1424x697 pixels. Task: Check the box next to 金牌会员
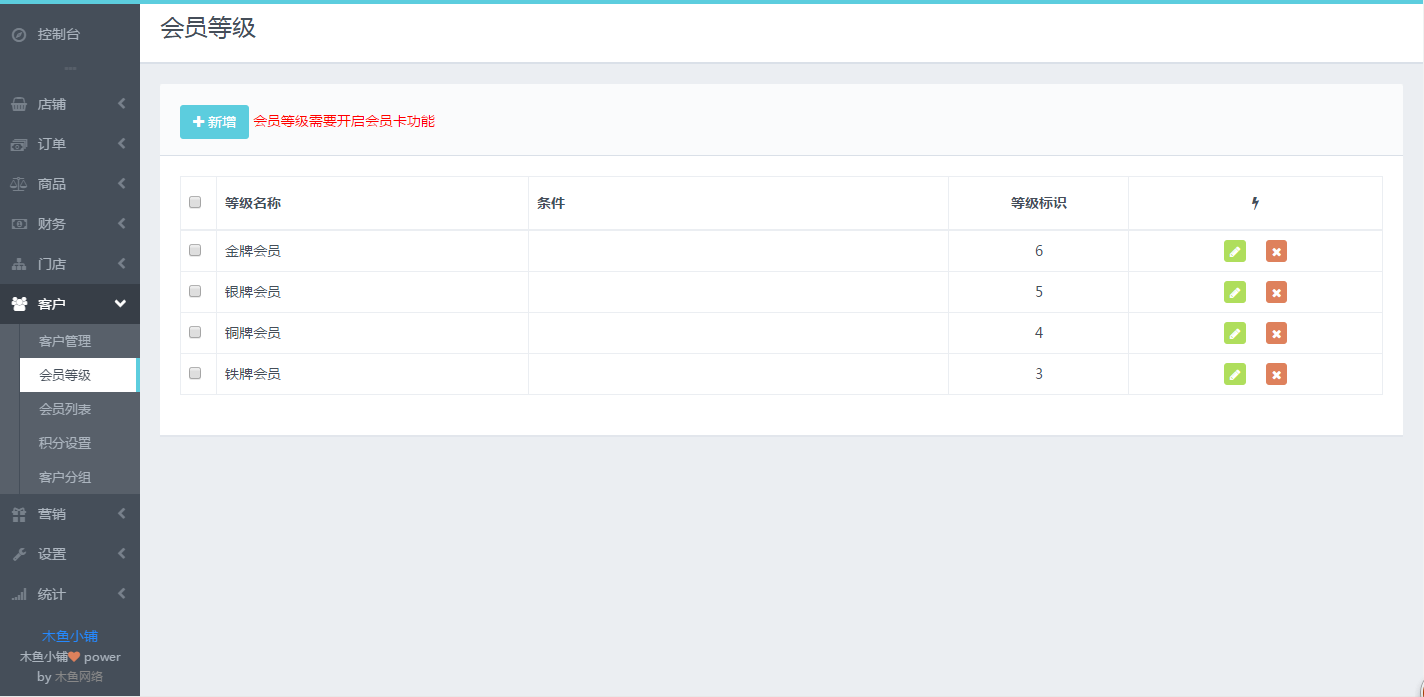pyautogui.click(x=195, y=250)
